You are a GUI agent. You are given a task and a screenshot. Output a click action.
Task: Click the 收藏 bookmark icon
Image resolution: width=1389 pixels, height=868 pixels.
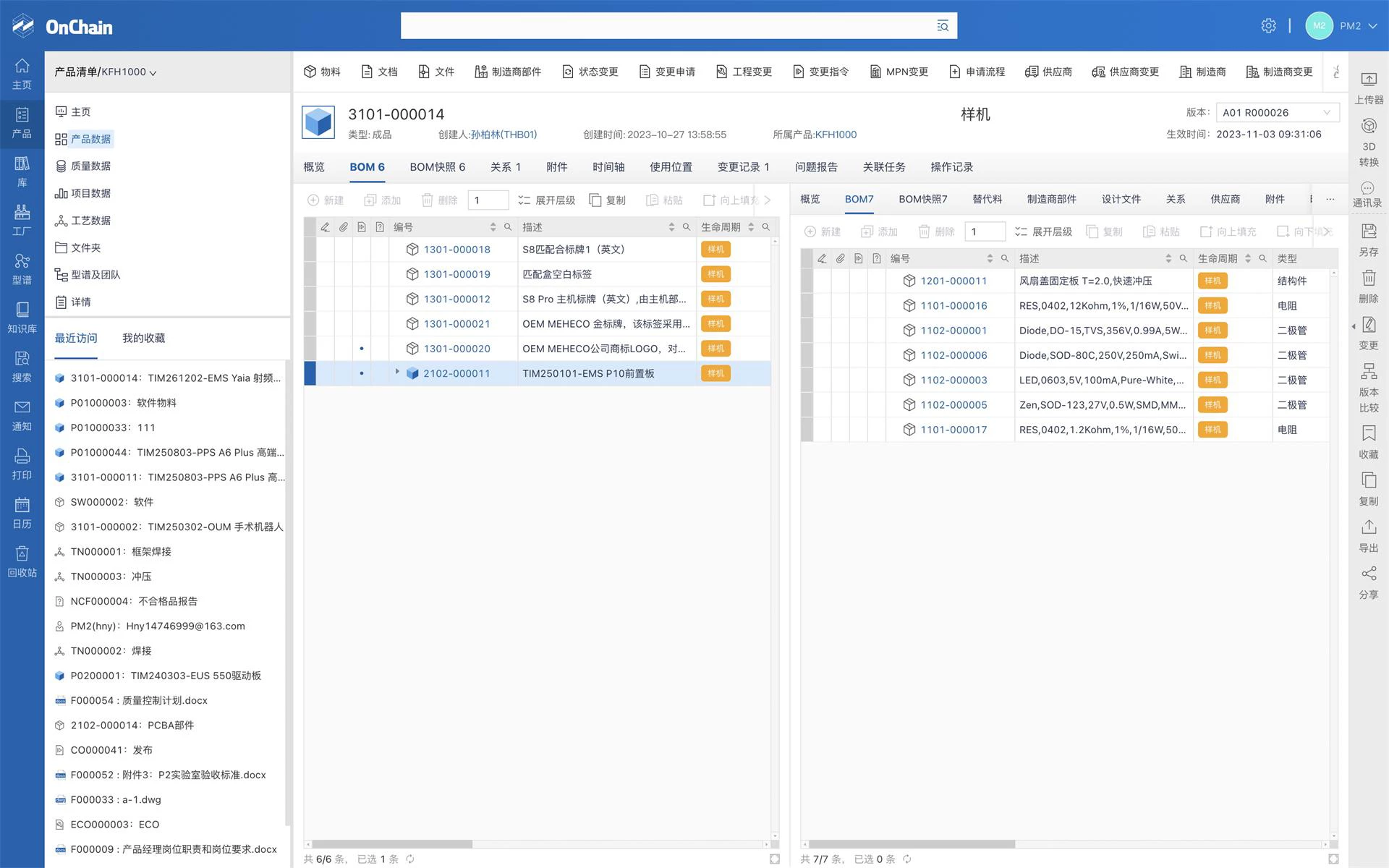(1368, 443)
